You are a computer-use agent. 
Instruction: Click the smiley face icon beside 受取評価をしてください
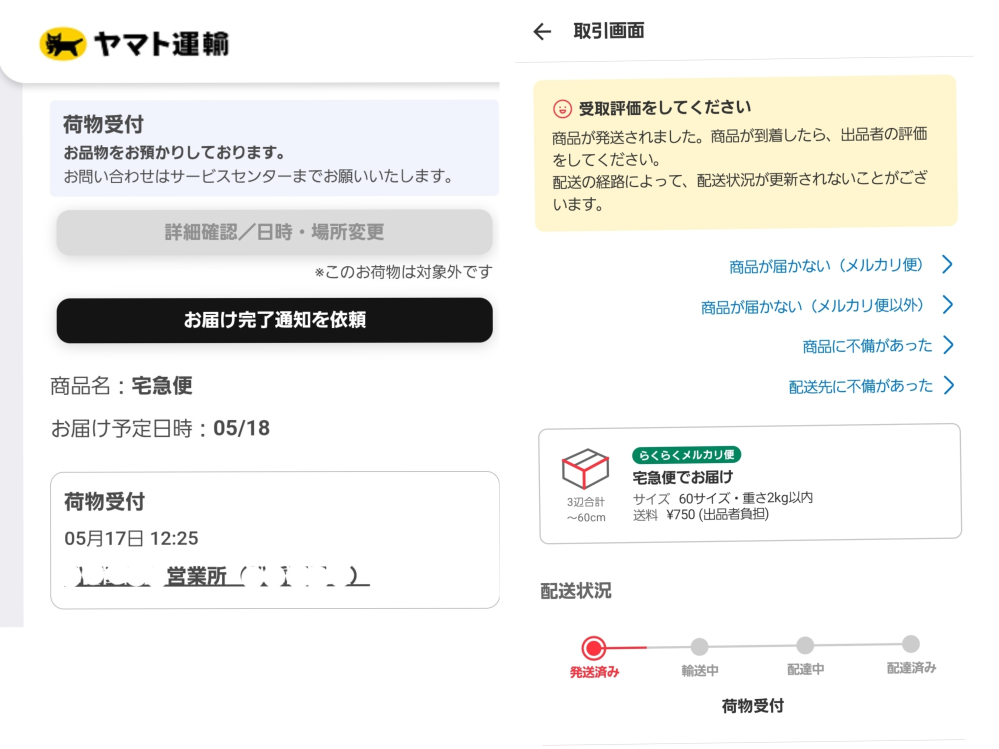(562, 109)
